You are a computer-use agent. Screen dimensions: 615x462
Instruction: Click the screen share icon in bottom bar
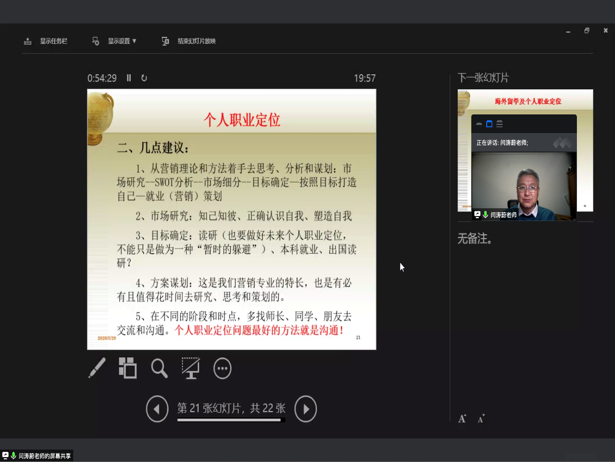(5, 455)
